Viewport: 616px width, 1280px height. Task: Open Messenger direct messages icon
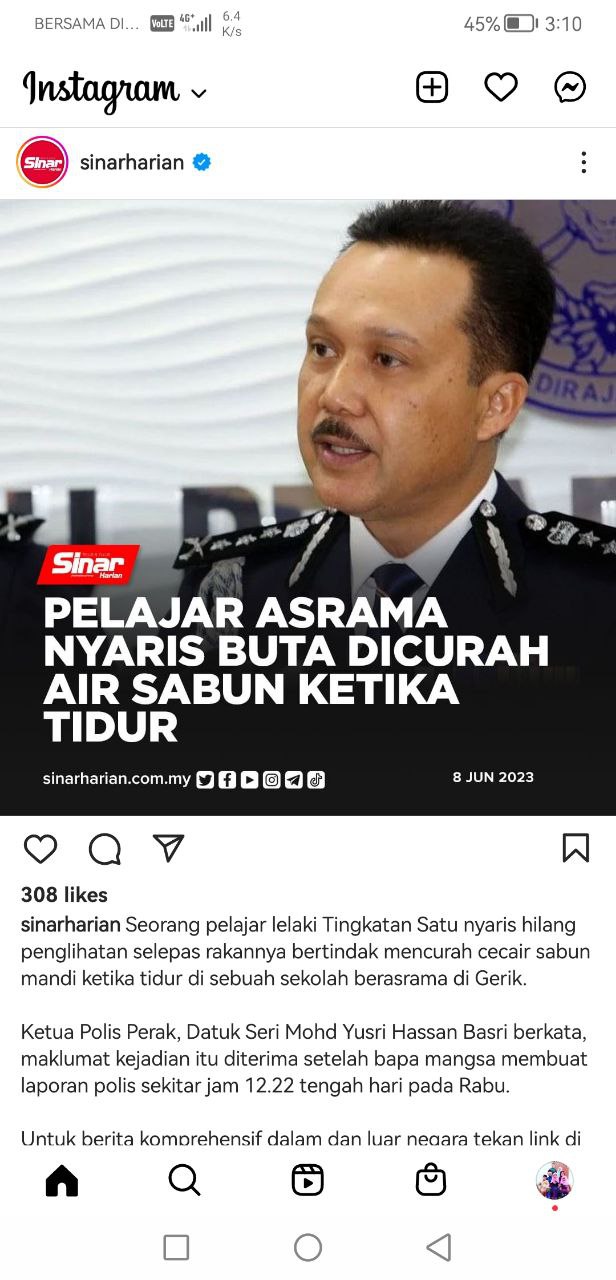(570, 88)
